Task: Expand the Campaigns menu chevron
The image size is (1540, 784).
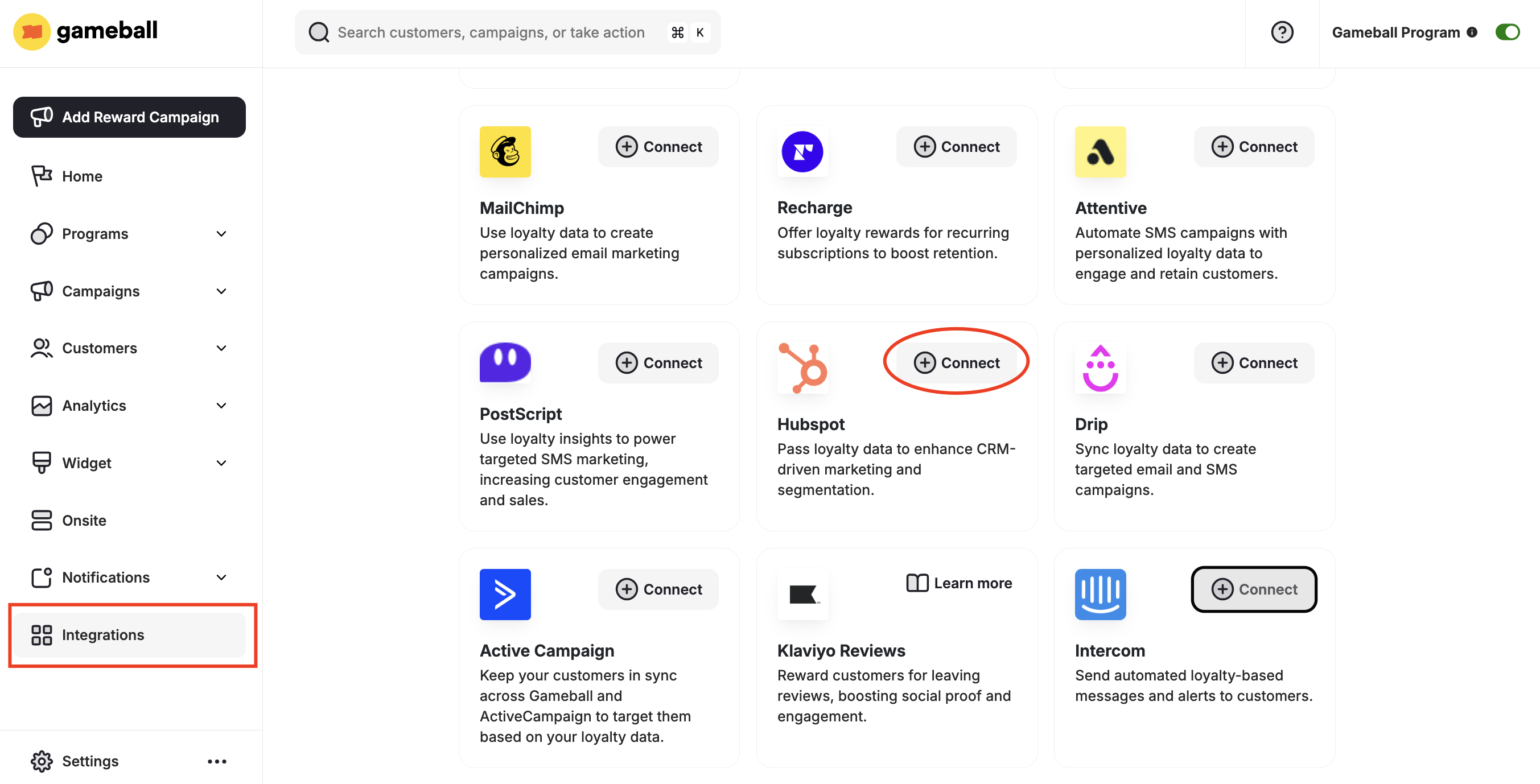Action: (x=221, y=291)
